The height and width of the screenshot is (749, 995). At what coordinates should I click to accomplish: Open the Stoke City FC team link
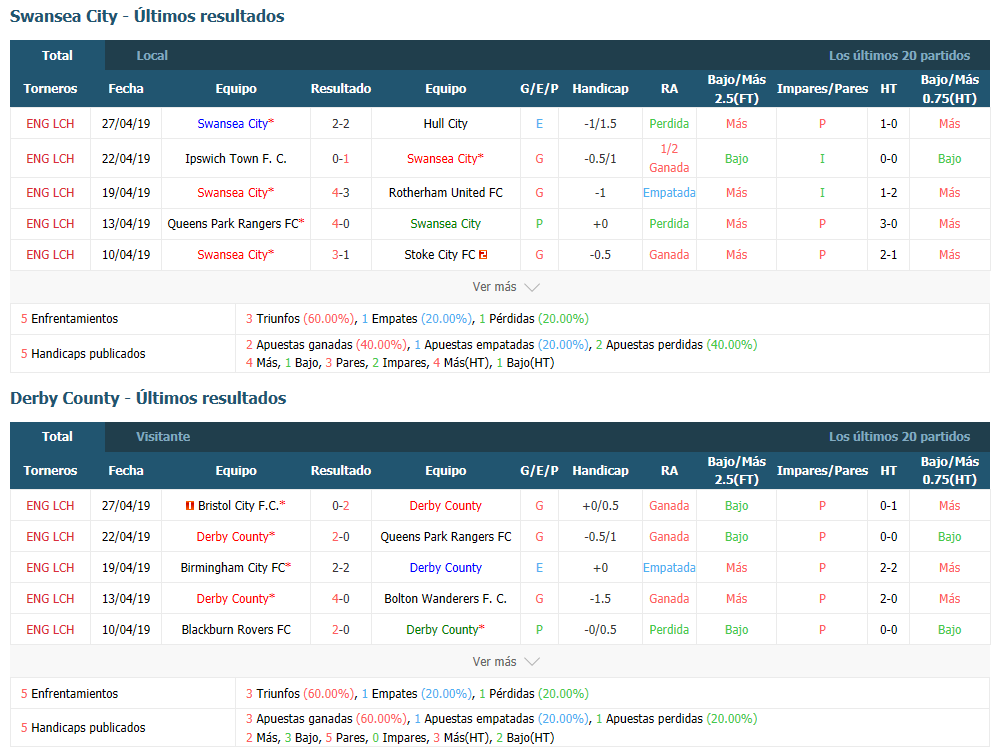[440, 255]
